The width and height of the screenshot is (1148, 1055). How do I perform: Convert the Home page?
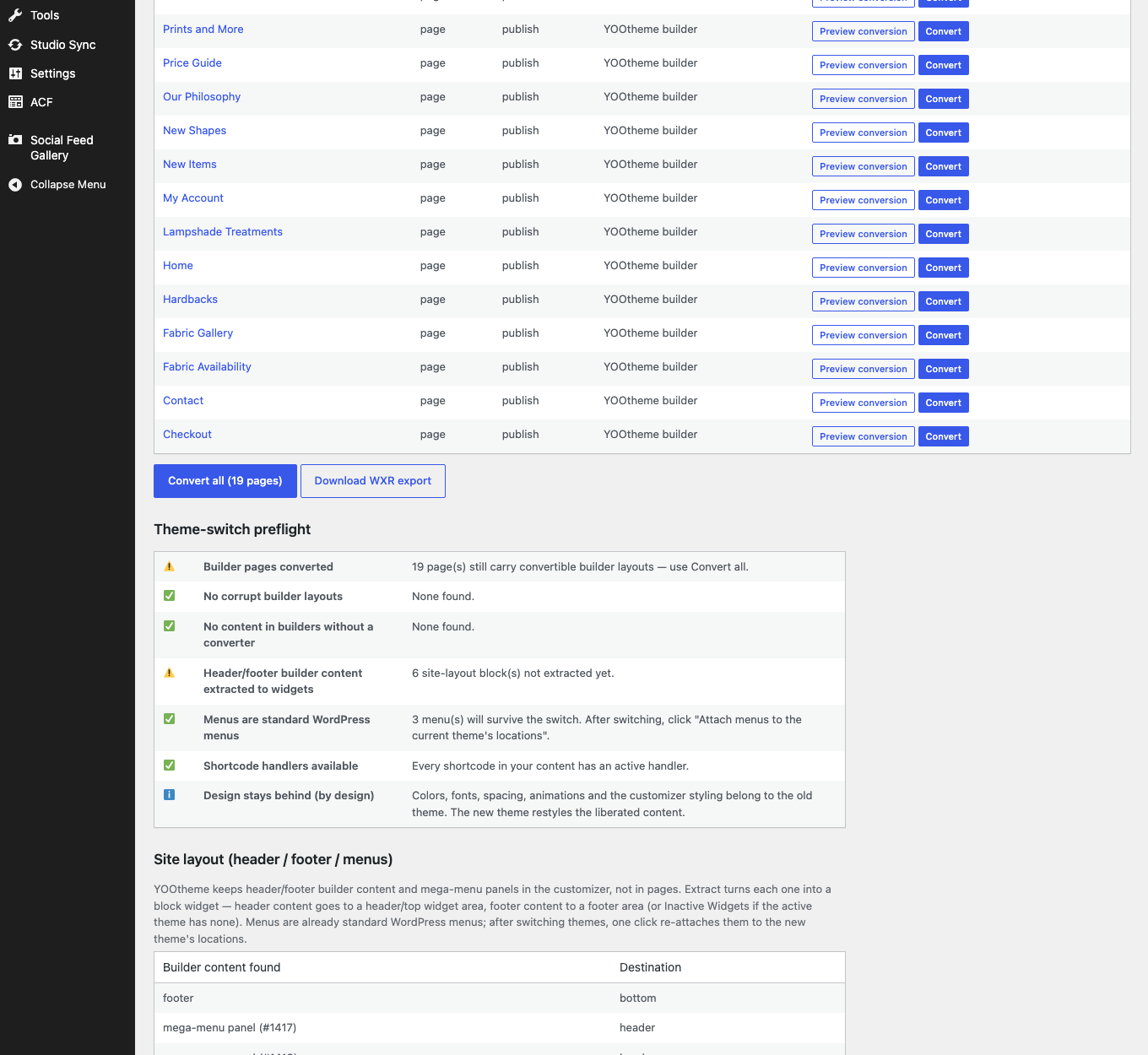click(944, 268)
